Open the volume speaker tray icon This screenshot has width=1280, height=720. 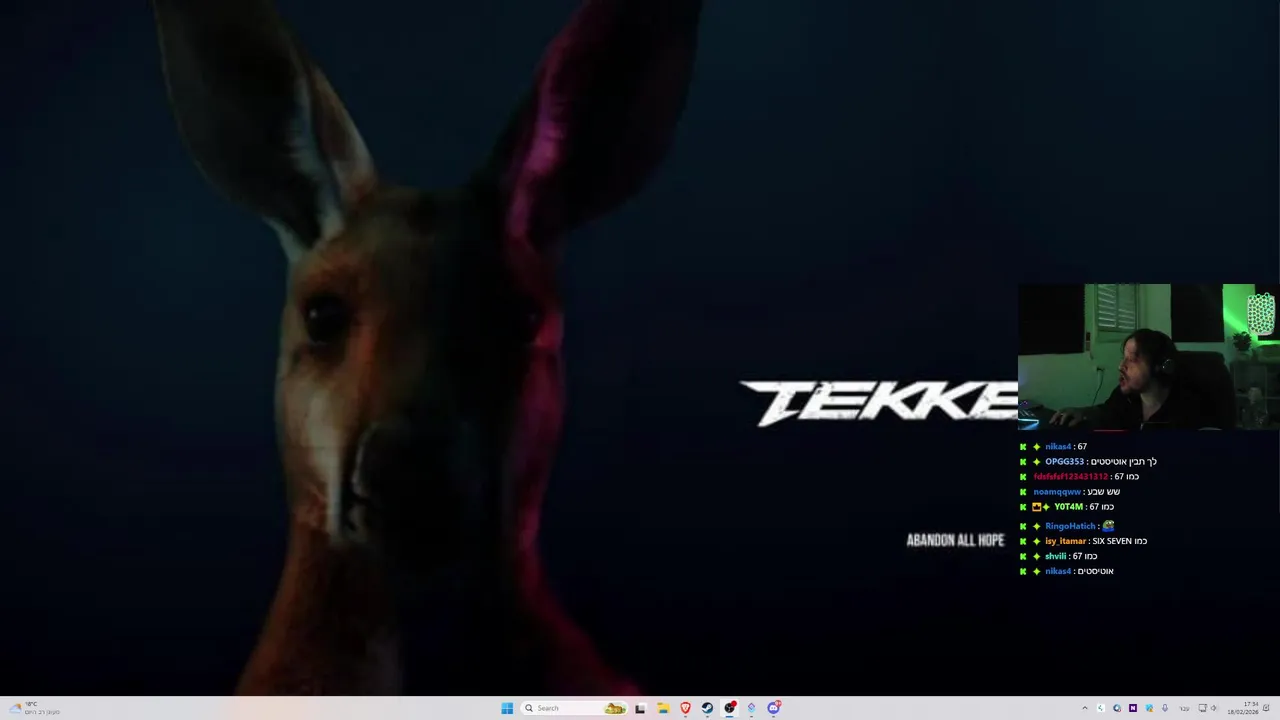[1214, 708]
